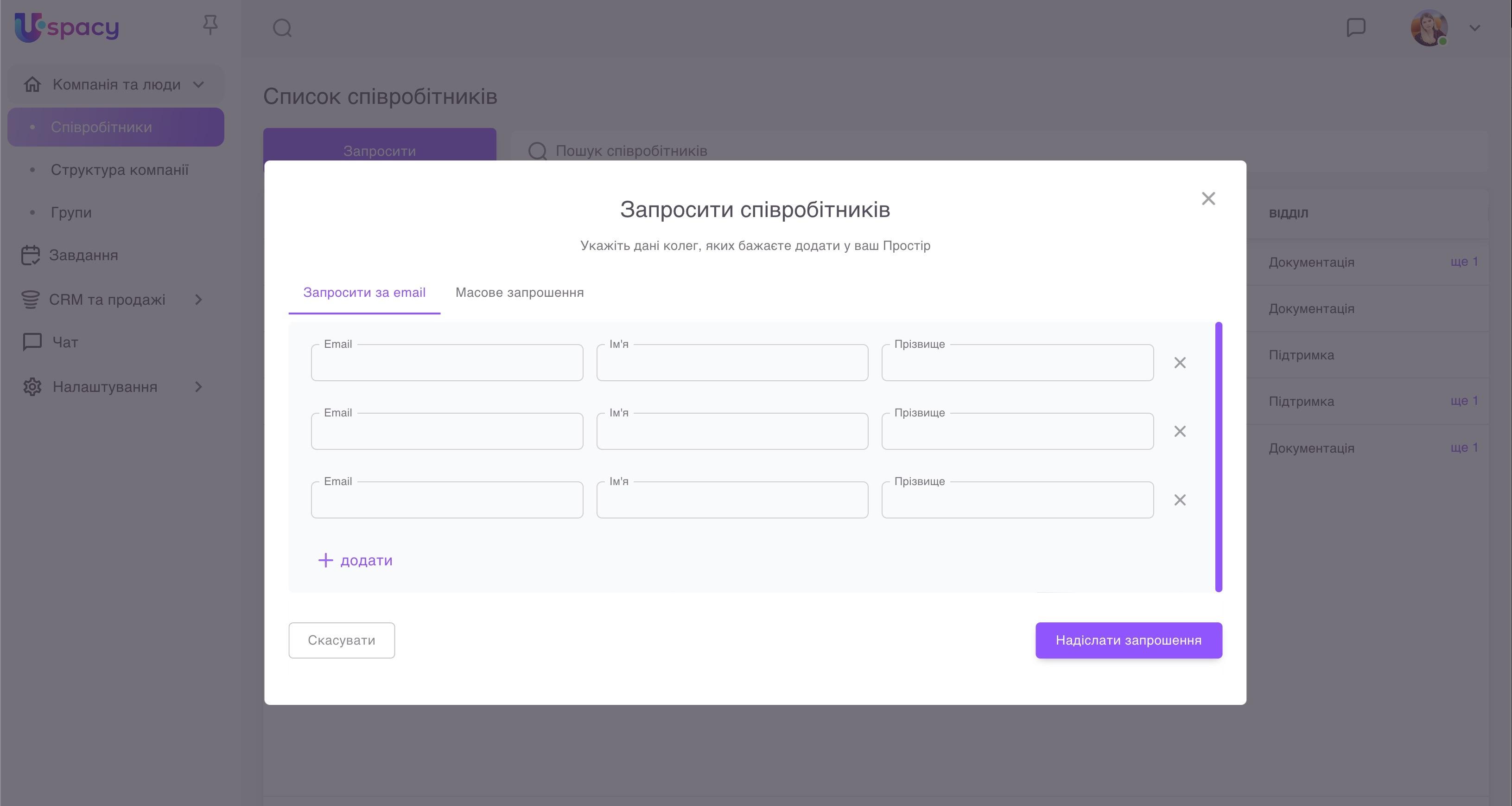Select the Запросити за email tab
This screenshot has height=806, width=1512.
(364, 293)
